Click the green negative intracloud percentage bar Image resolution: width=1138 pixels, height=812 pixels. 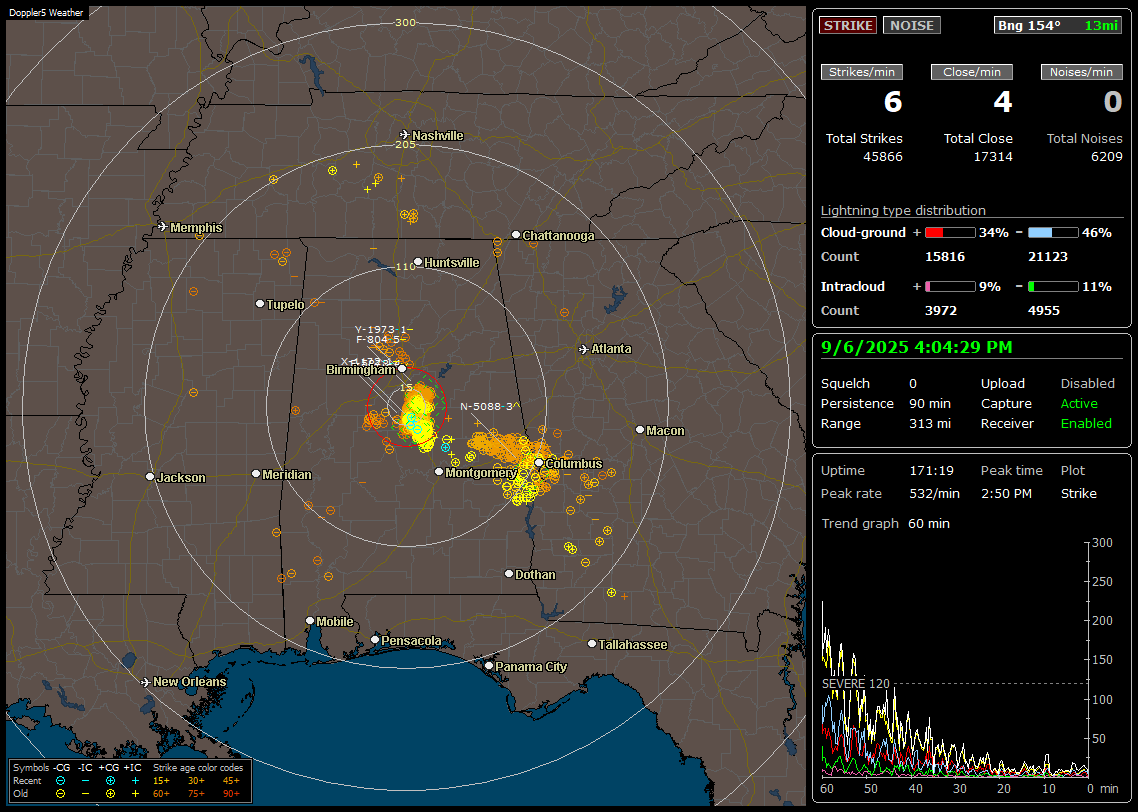coord(1053,287)
